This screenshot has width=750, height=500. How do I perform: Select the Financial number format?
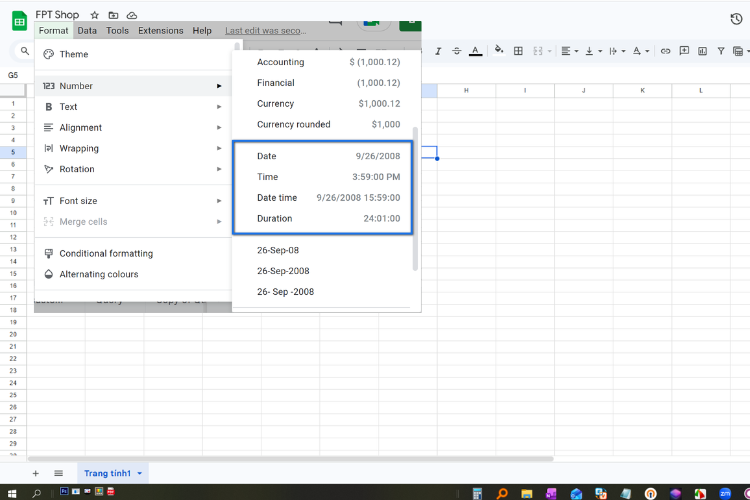pos(326,83)
